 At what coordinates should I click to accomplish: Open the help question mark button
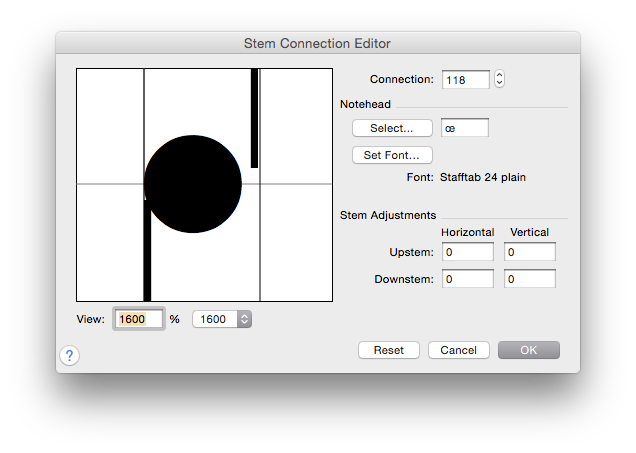click(69, 355)
